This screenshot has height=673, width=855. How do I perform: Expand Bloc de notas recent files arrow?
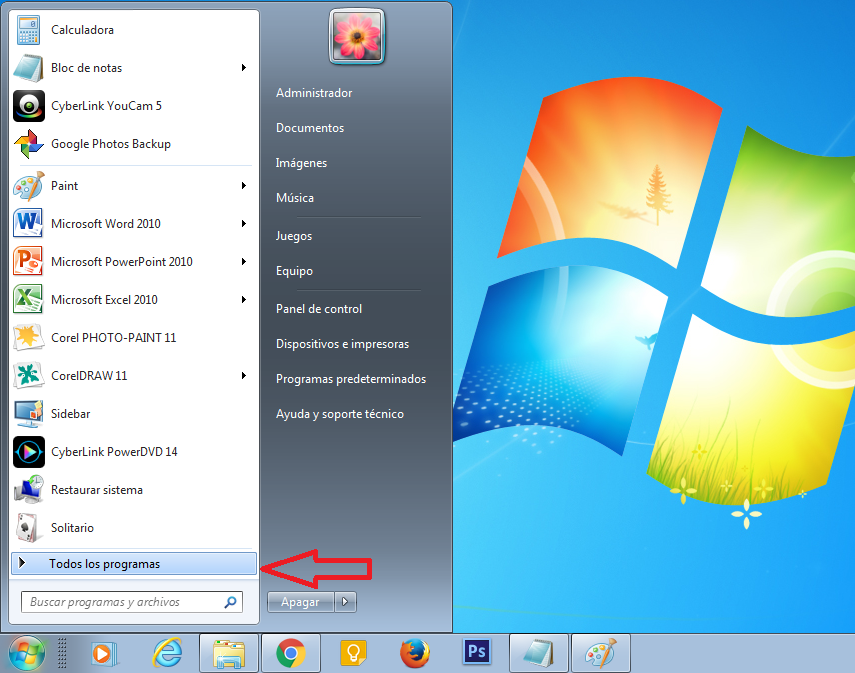pyautogui.click(x=244, y=68)
